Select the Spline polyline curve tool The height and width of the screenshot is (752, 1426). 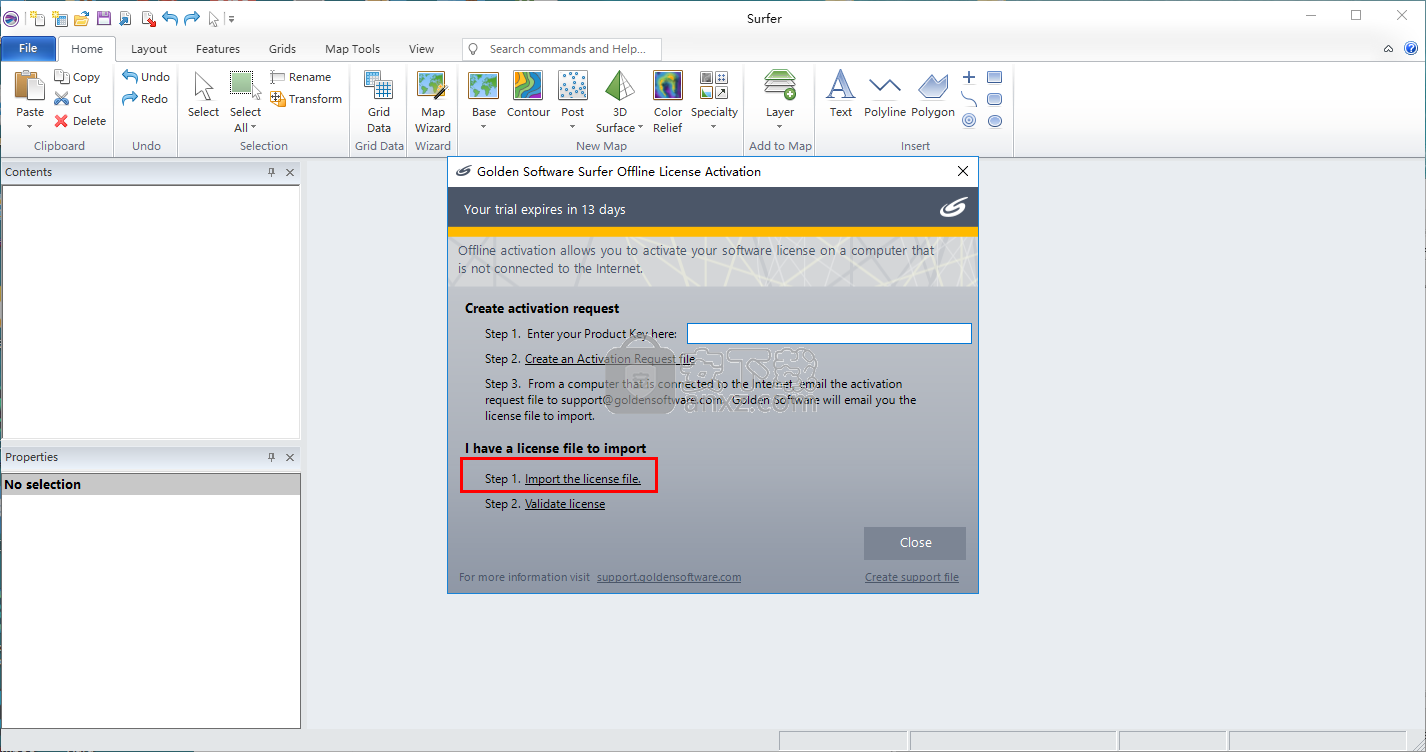(969, 99)
